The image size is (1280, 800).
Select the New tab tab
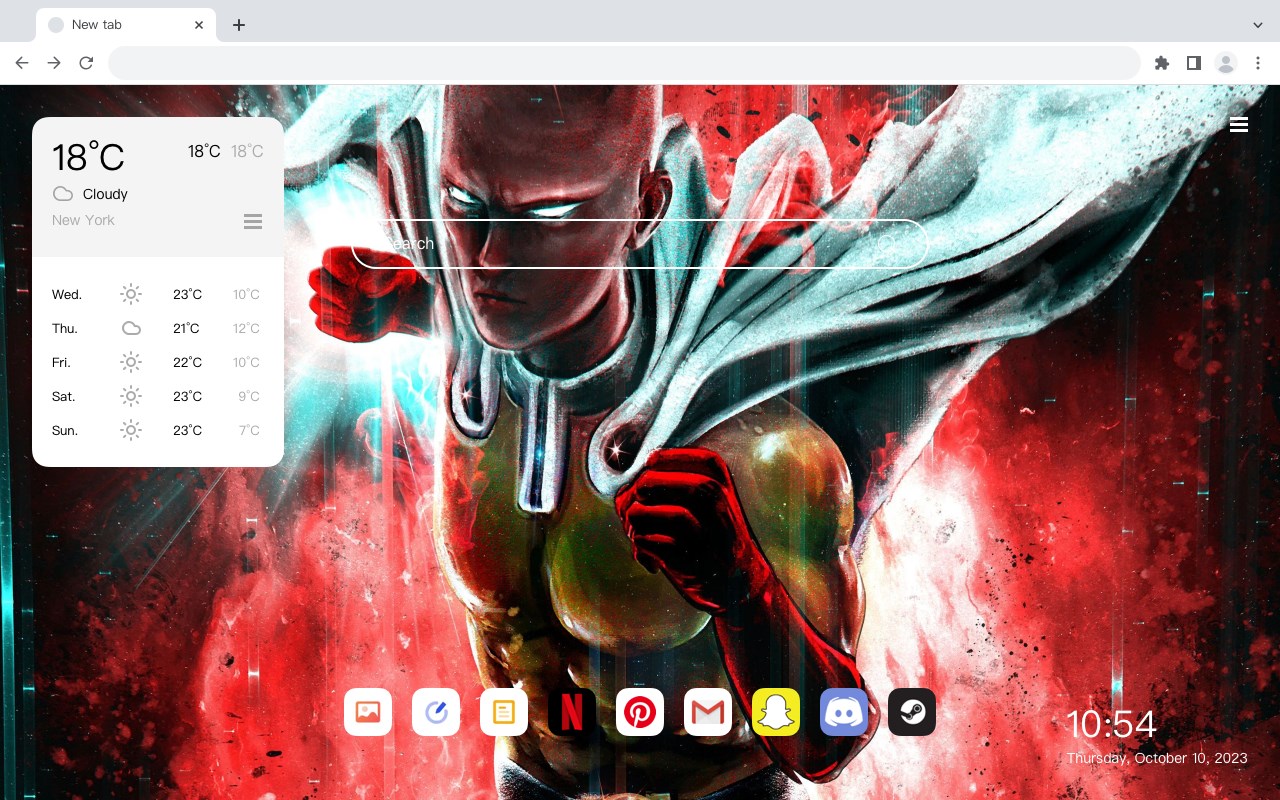pyautogui.click(x=126, y=25)
